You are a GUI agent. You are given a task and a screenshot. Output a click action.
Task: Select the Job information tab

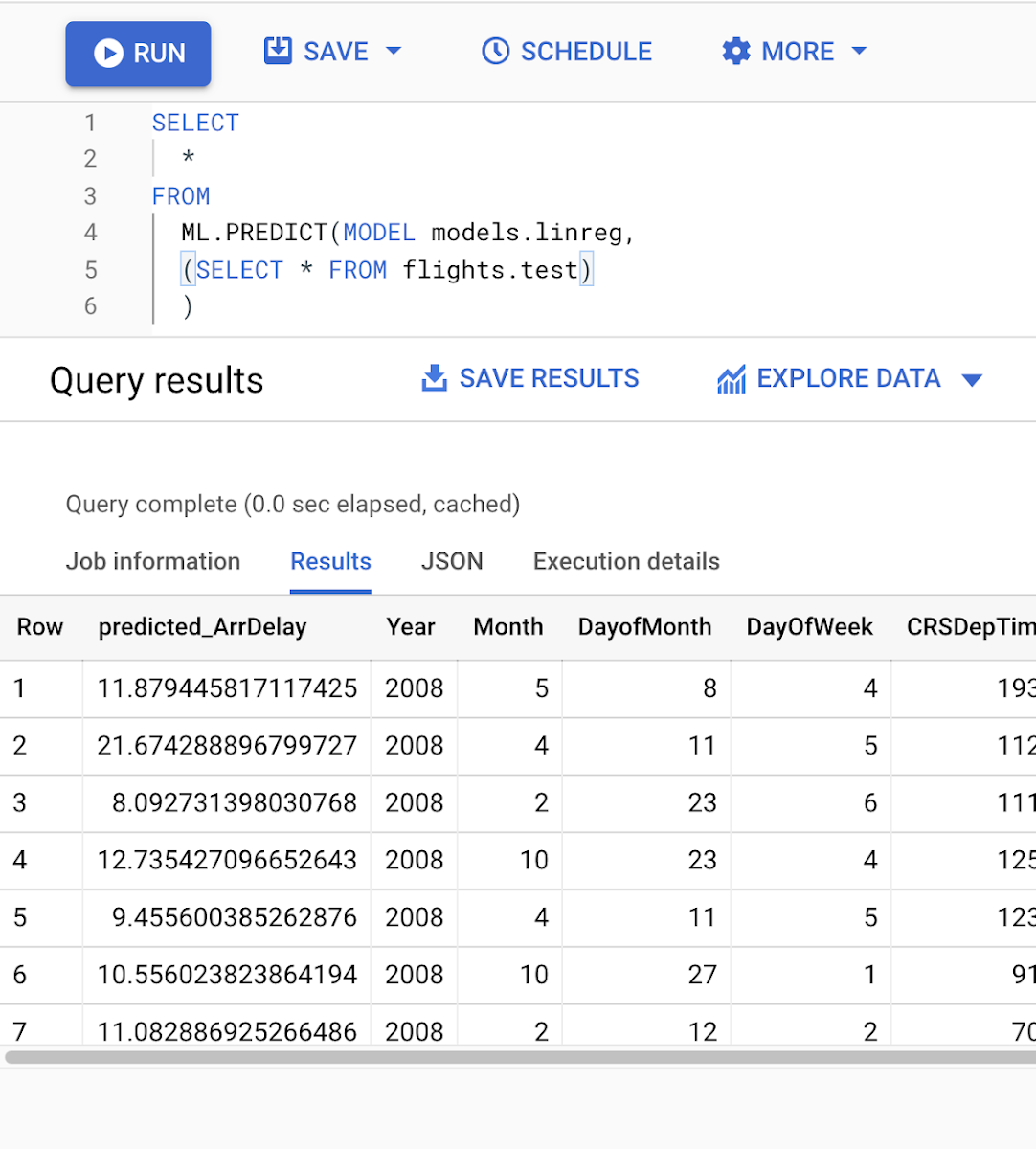(153, 561)
